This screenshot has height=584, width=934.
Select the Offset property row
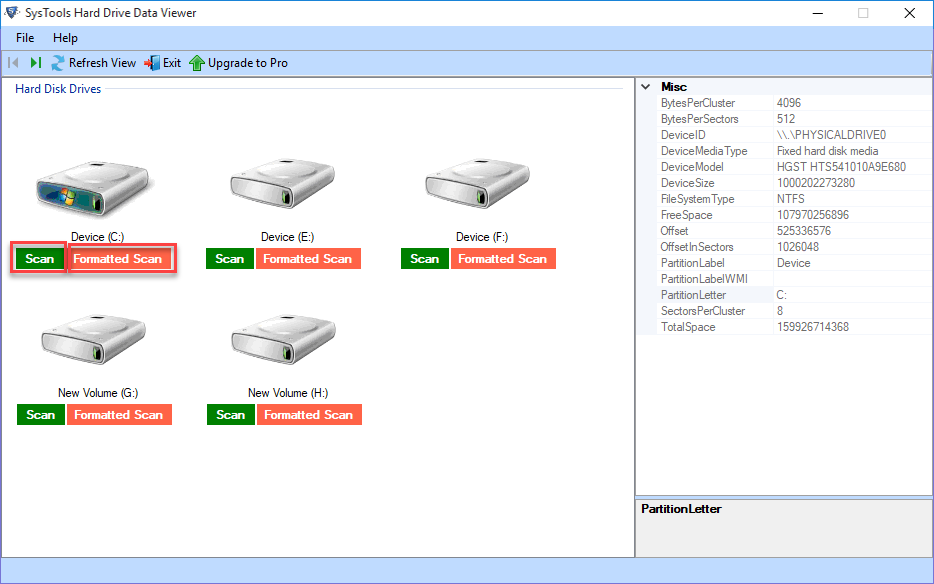(x=794, y=231)
